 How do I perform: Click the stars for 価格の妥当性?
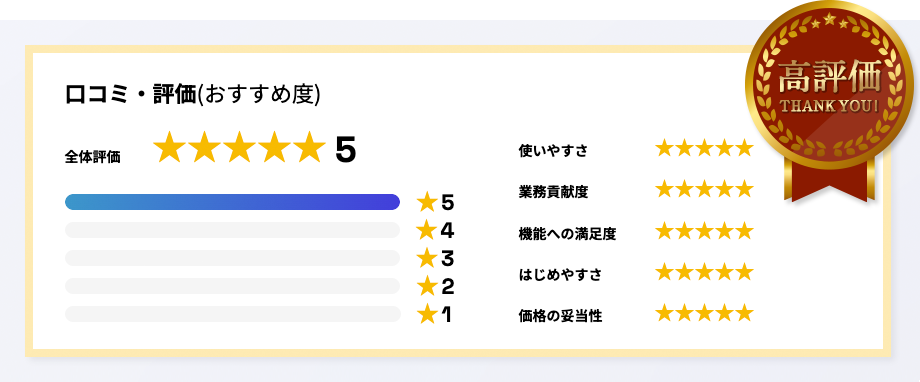click(704, 313)
